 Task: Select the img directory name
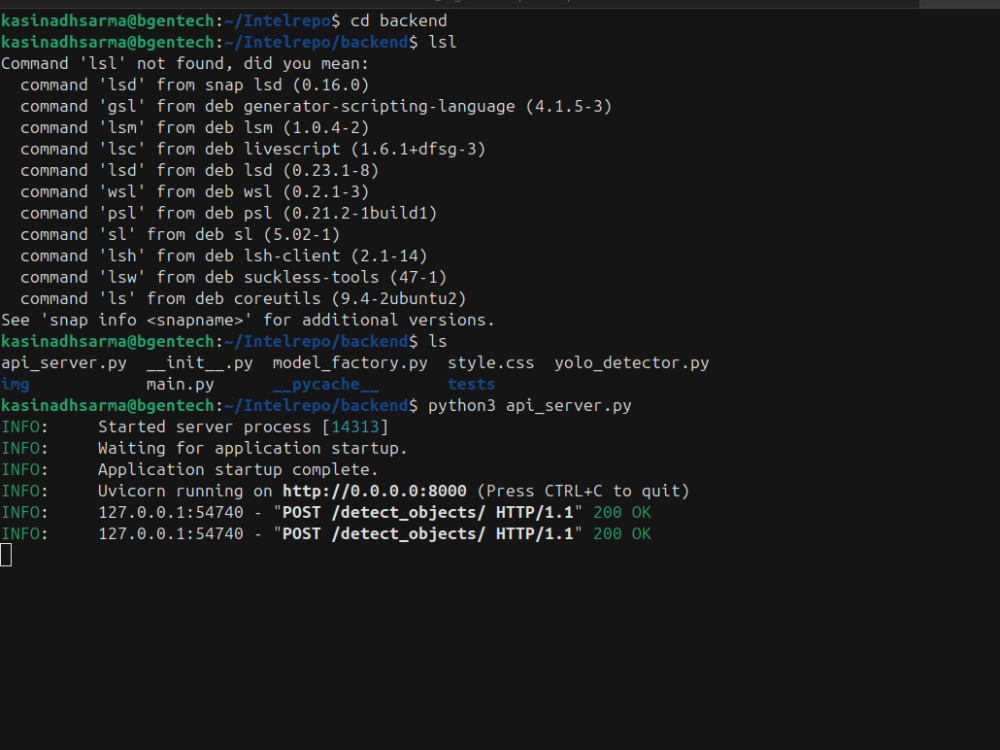point(15,385)
